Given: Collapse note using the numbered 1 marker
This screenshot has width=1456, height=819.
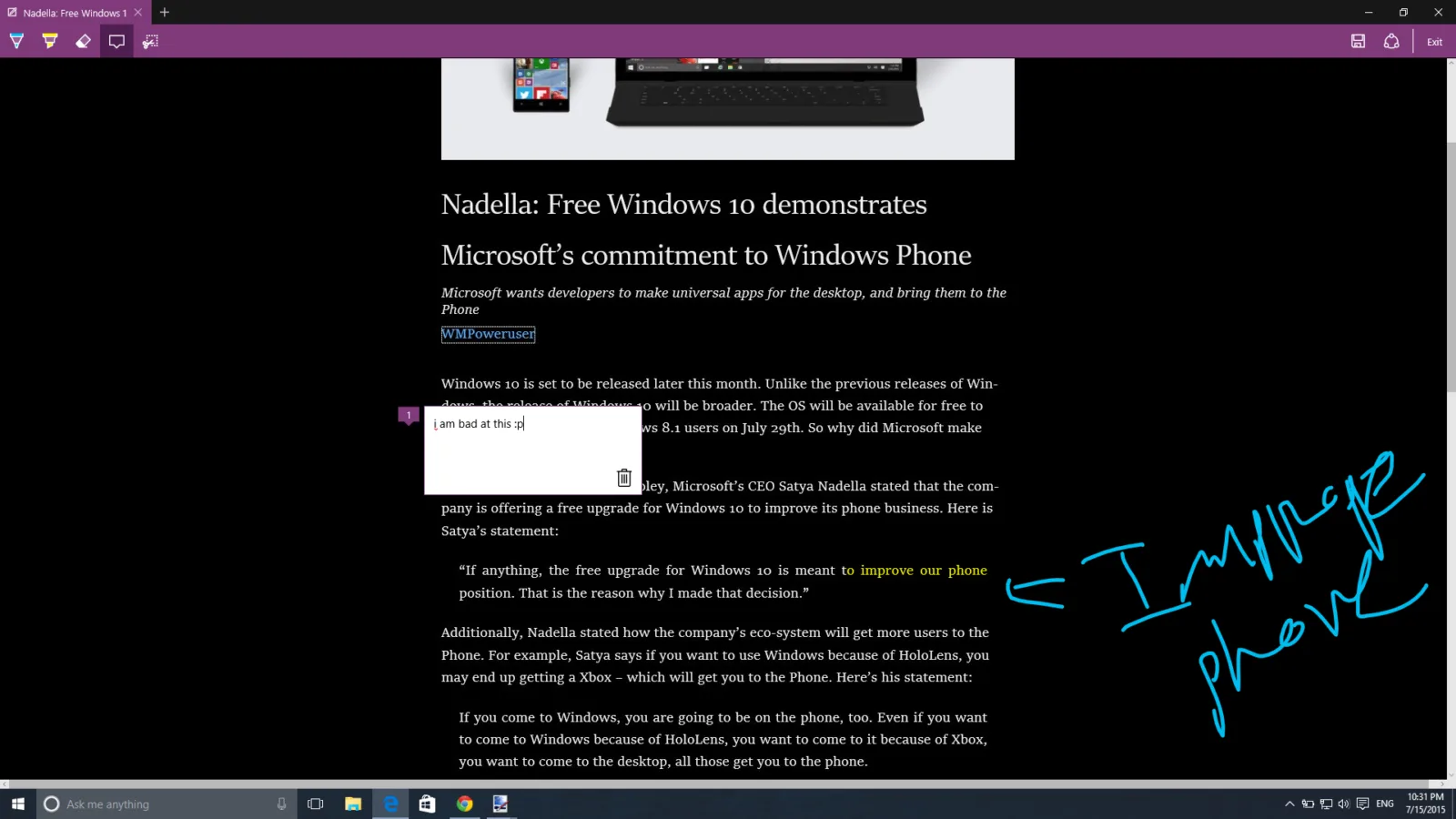Looking at the screenshot, I should pyautogui.click(x=409, y=415).
